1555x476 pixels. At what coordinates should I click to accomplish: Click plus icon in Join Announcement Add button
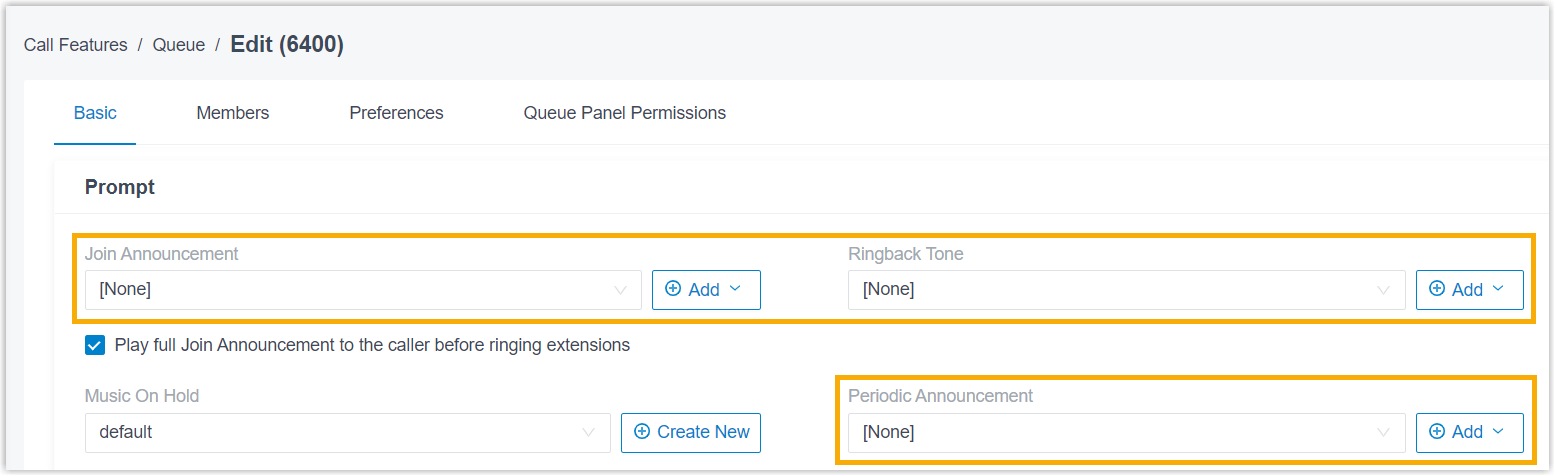pos(673,289)
